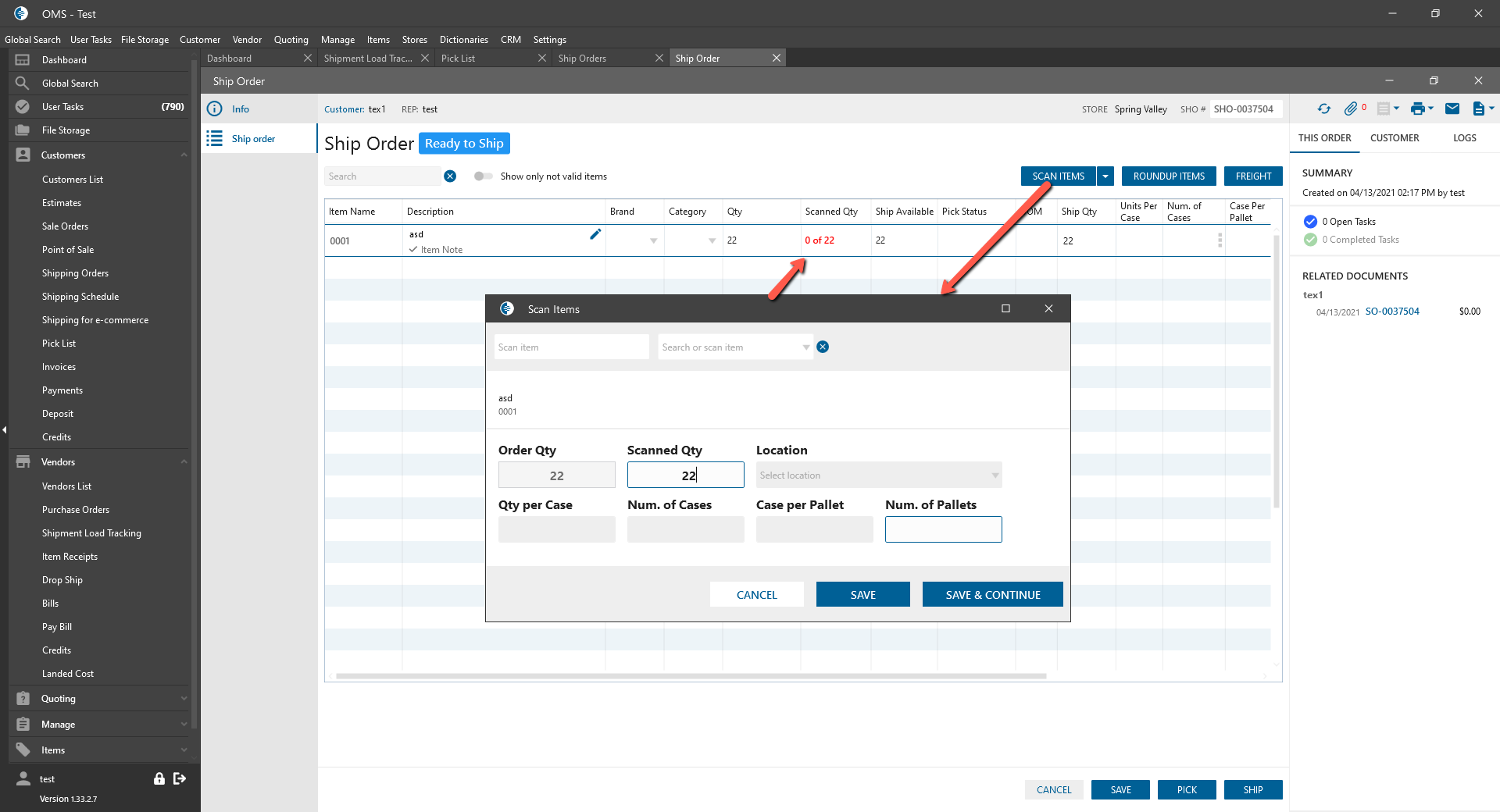Clear the Scan Items search field
Viewport: 1500px width, 812px height.
823,347
